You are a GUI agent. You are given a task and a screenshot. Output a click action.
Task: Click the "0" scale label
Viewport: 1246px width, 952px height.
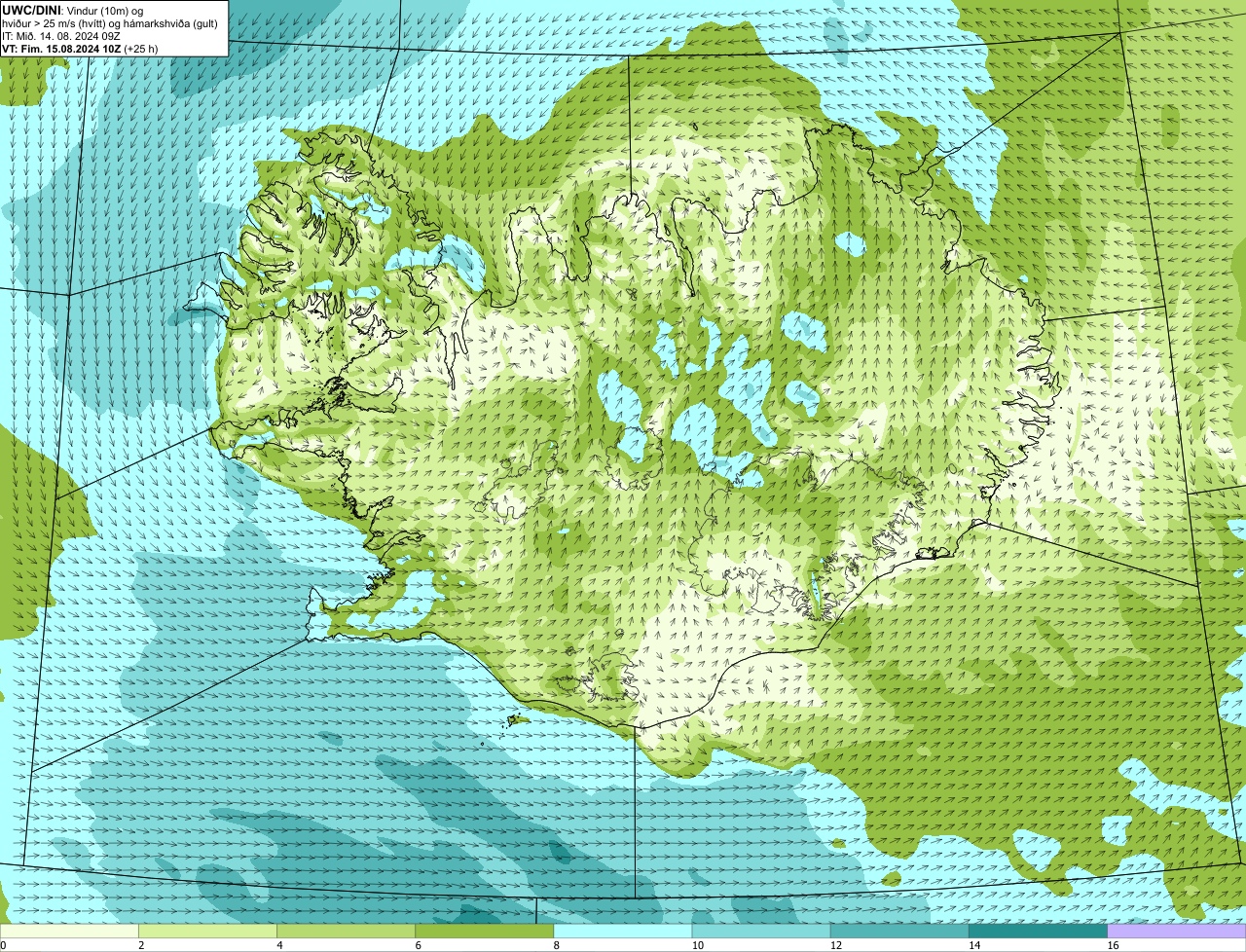pyautogui.click(x=3, y=945)
